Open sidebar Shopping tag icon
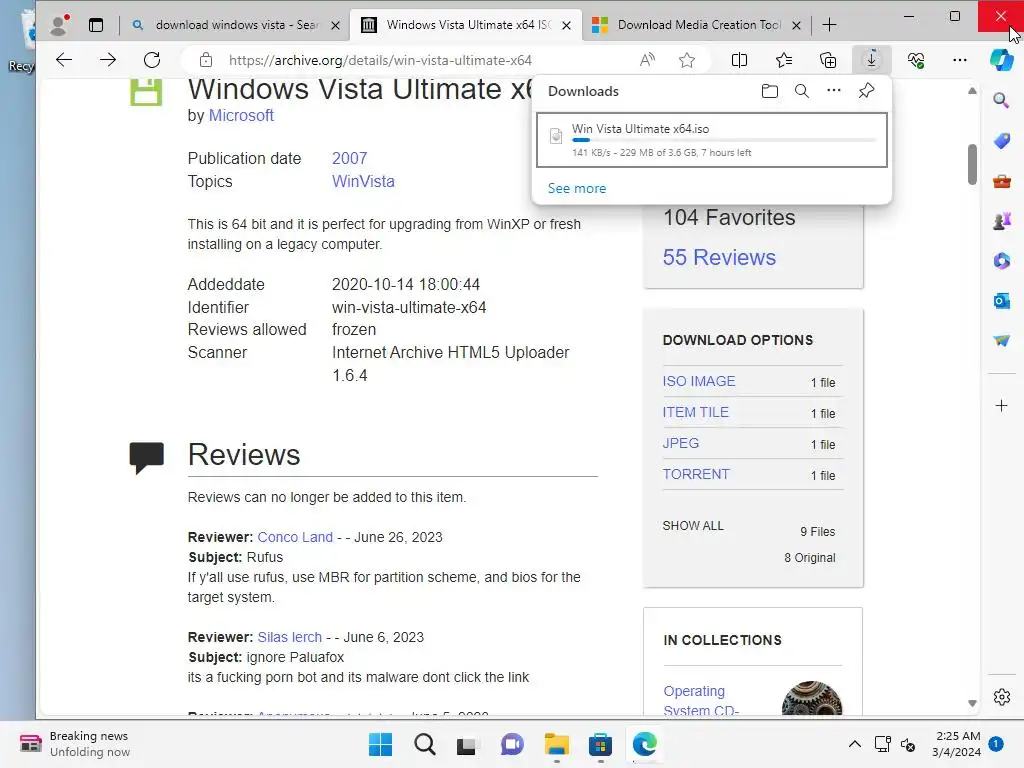Image resolution: width=1024 pixels, height=768 pixels. (1001, 140)
